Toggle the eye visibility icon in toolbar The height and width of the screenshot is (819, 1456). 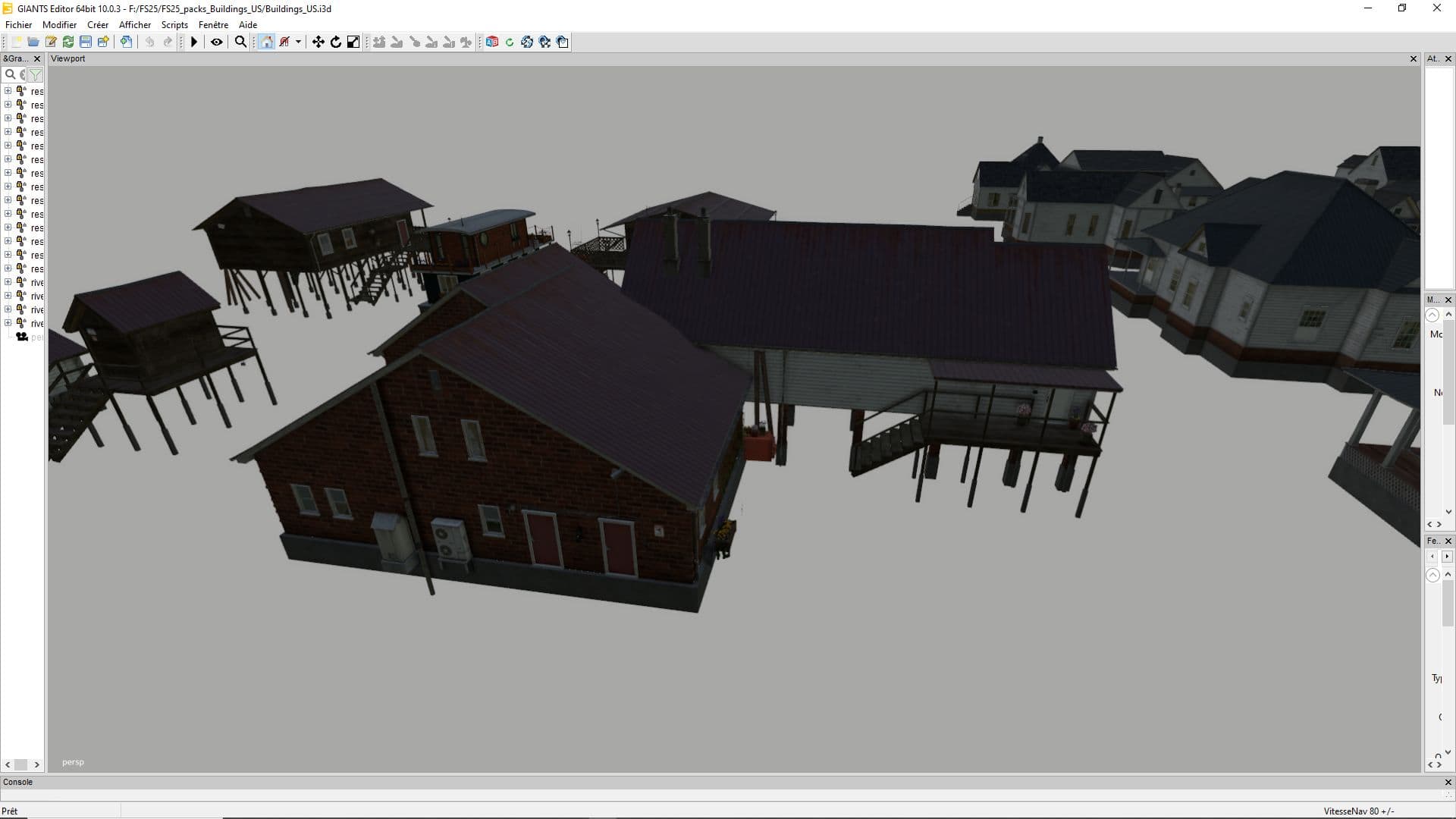click(x=216, y=42)
